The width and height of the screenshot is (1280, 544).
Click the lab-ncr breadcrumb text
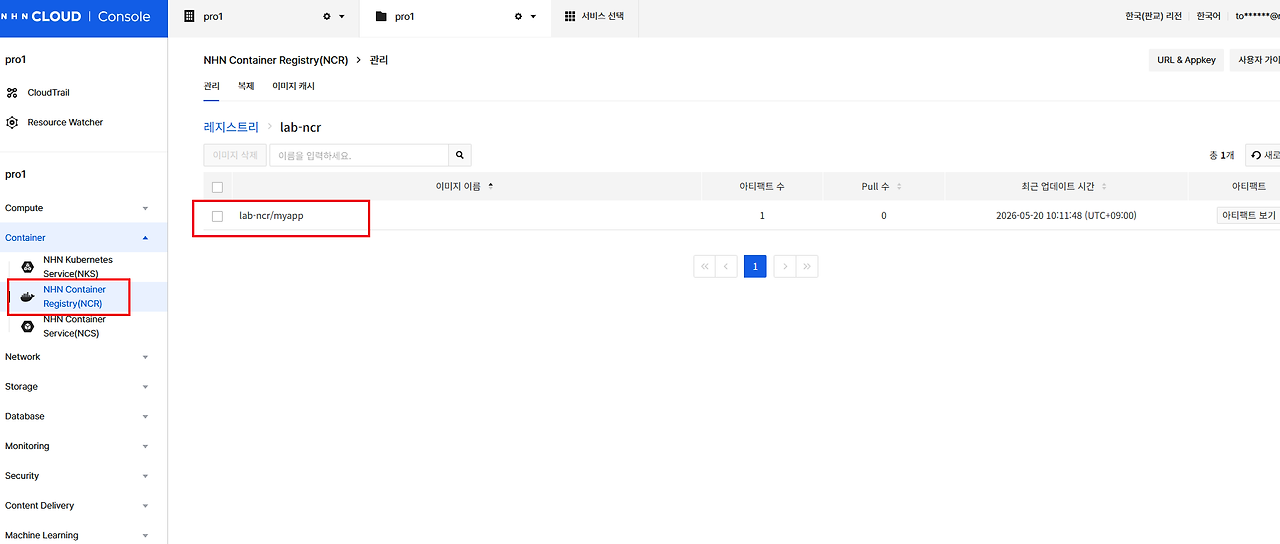tap(301, 127)
